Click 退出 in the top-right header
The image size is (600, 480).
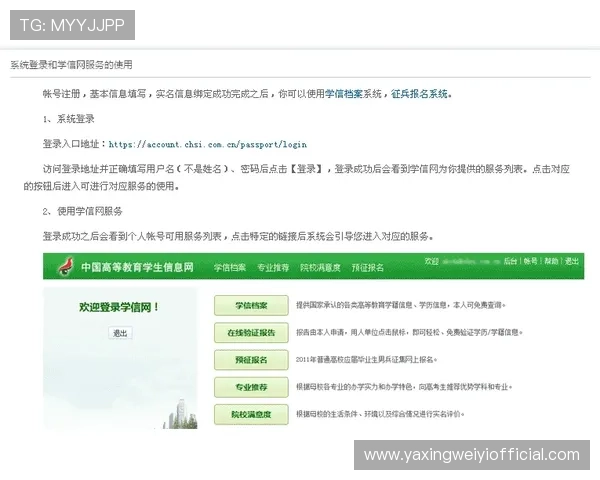coord(572,261)
